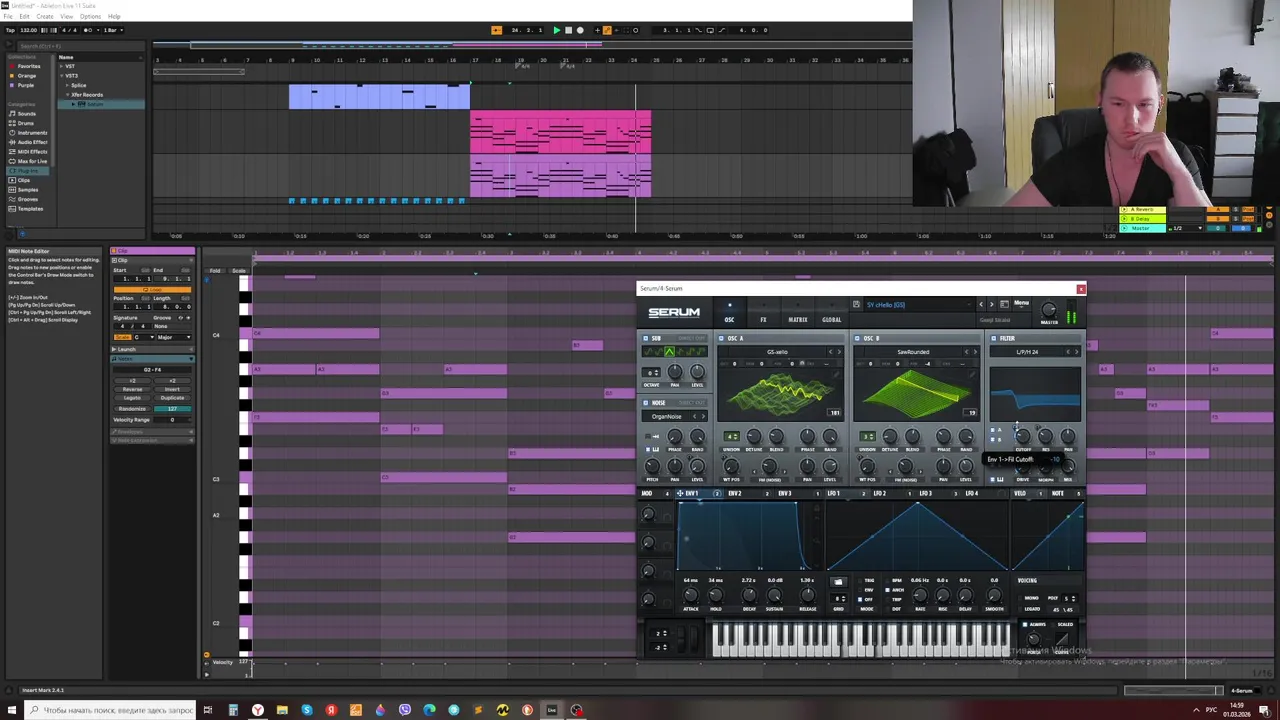
Task: Open the Create menu
Action: click(x=45, y=17)
